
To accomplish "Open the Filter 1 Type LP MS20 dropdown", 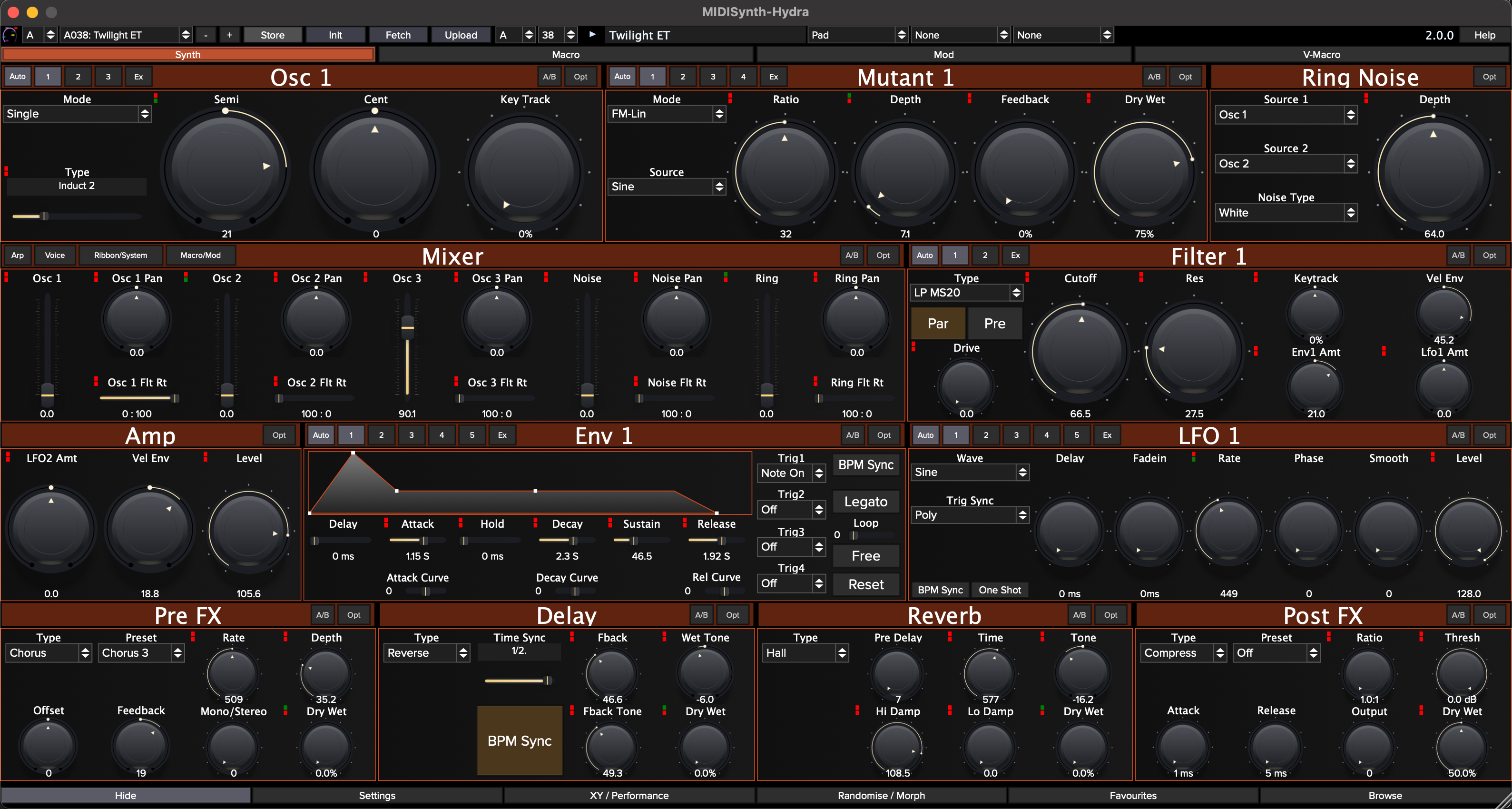I will 965,292.
